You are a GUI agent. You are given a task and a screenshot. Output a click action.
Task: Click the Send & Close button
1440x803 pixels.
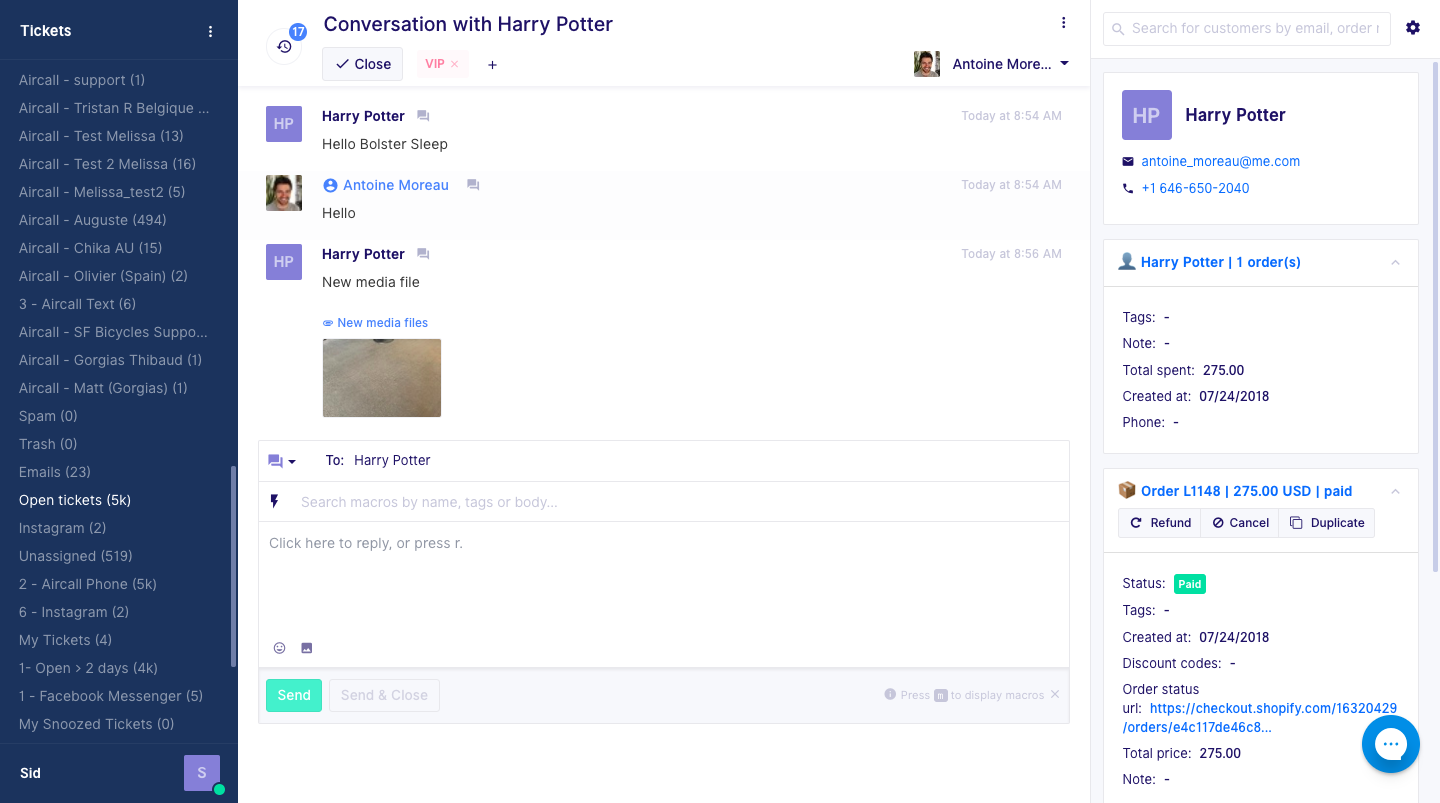click(x=384, y=695)
